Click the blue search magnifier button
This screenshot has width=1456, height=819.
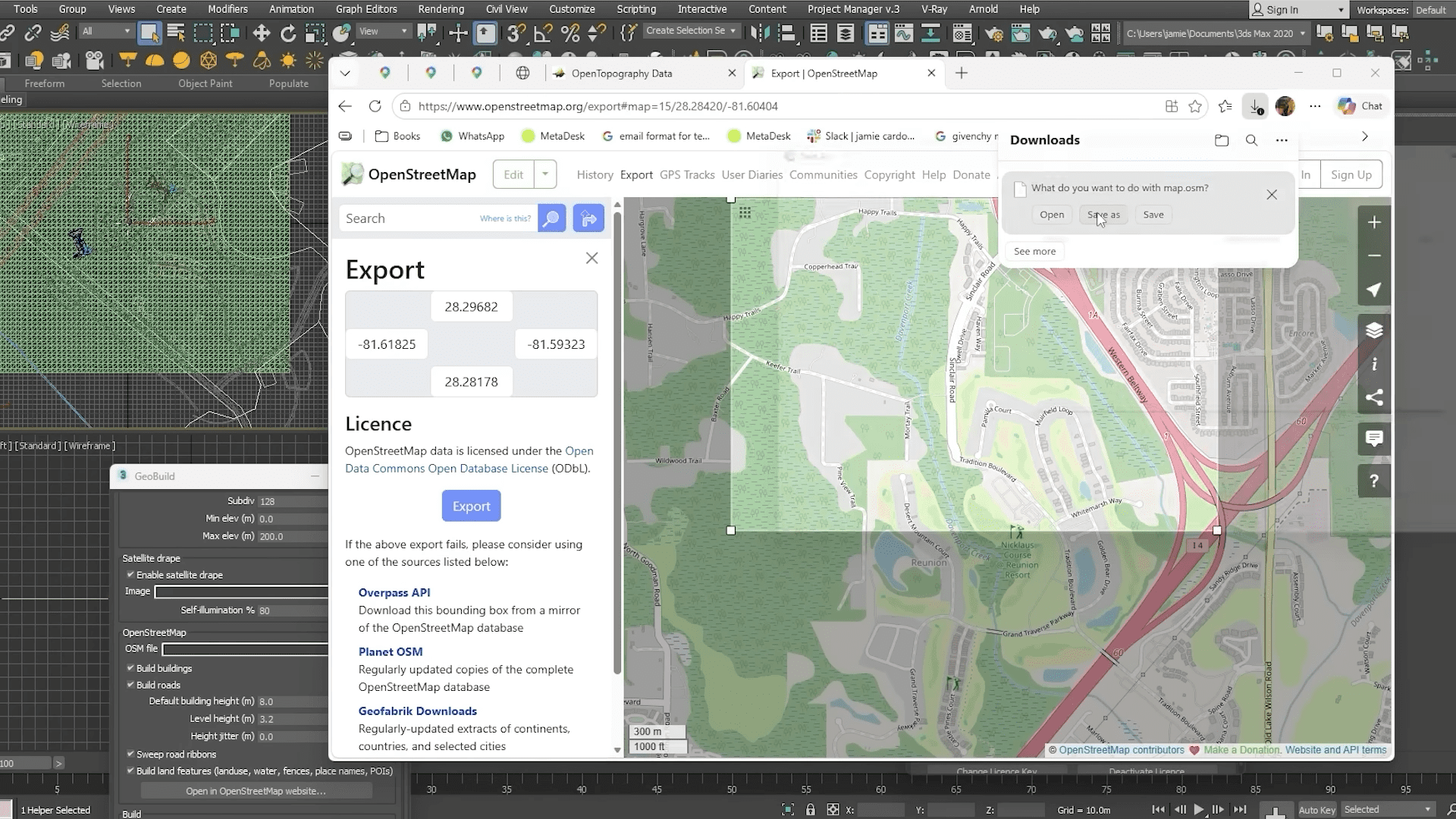coord(552,218)
